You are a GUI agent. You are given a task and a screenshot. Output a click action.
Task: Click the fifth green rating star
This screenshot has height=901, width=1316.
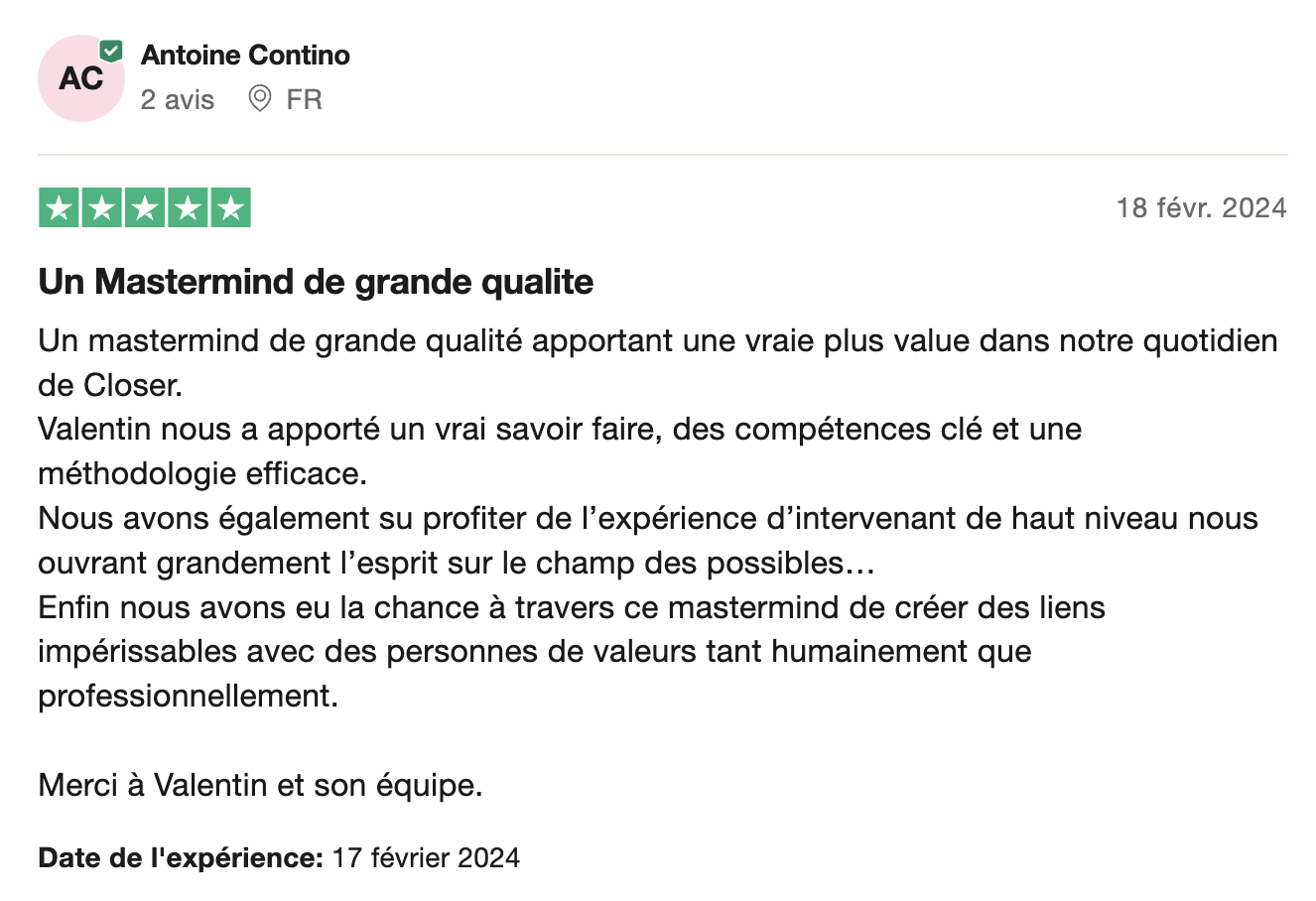pyautogui.click(x=230, y=208)
